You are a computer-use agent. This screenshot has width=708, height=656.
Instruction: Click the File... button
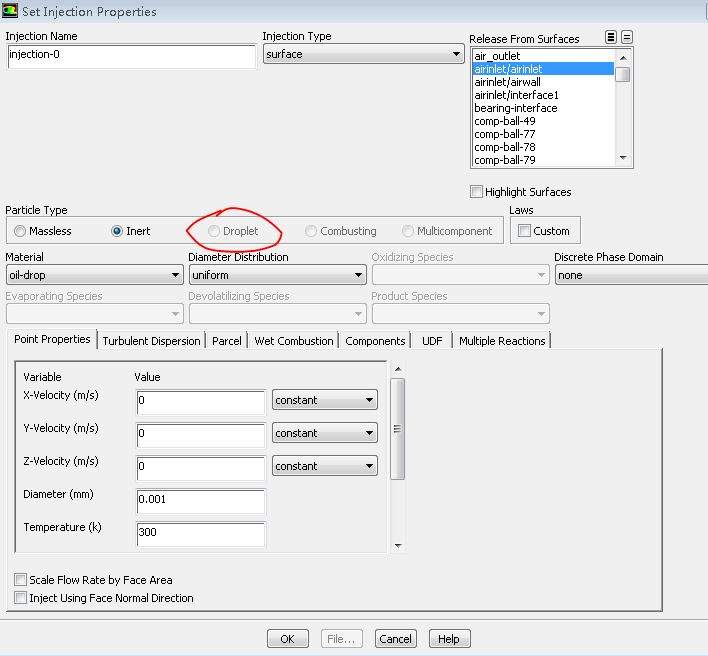(341, 639)
